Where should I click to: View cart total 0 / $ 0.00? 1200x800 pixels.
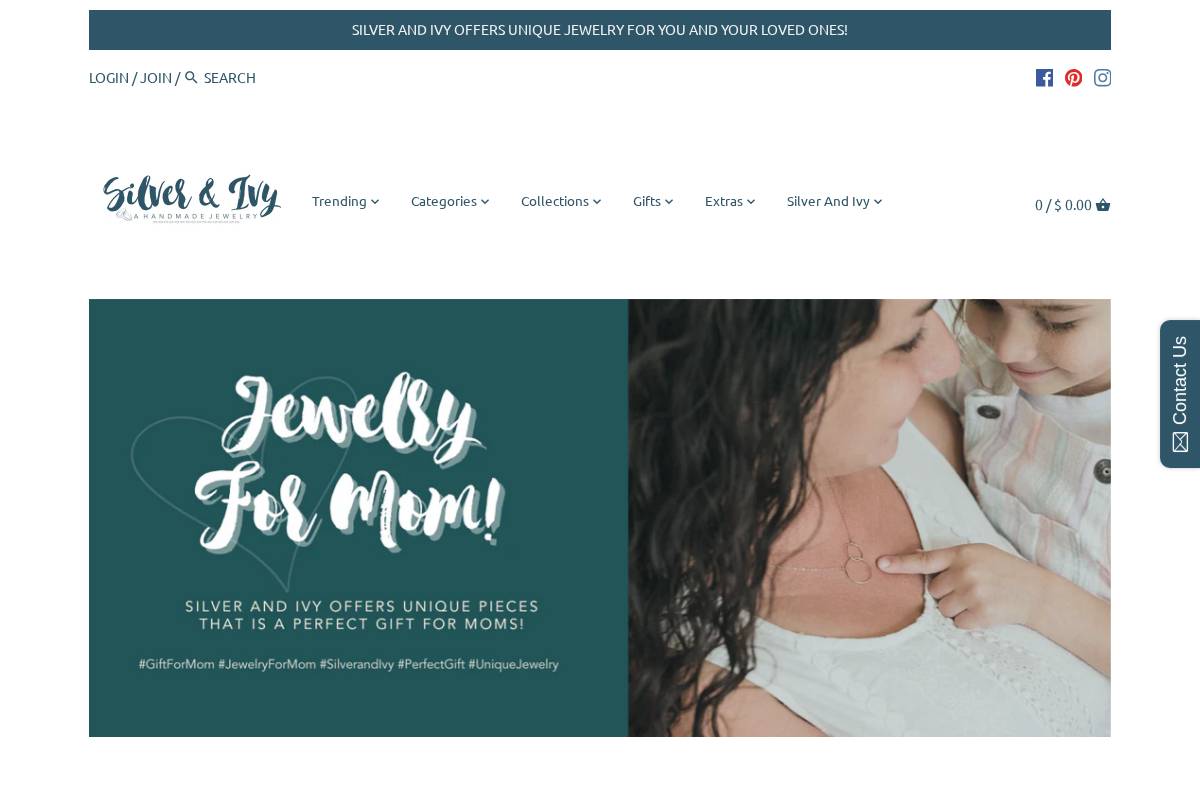click(x=1063, y=205)
